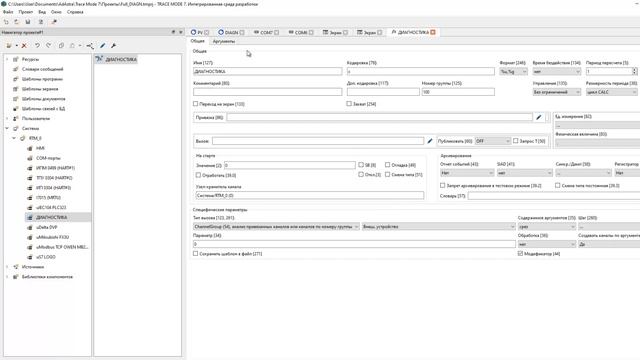Select ДИАГНОСТИКА item in the navigator right pane
The image size is (640, 360).
117,60
